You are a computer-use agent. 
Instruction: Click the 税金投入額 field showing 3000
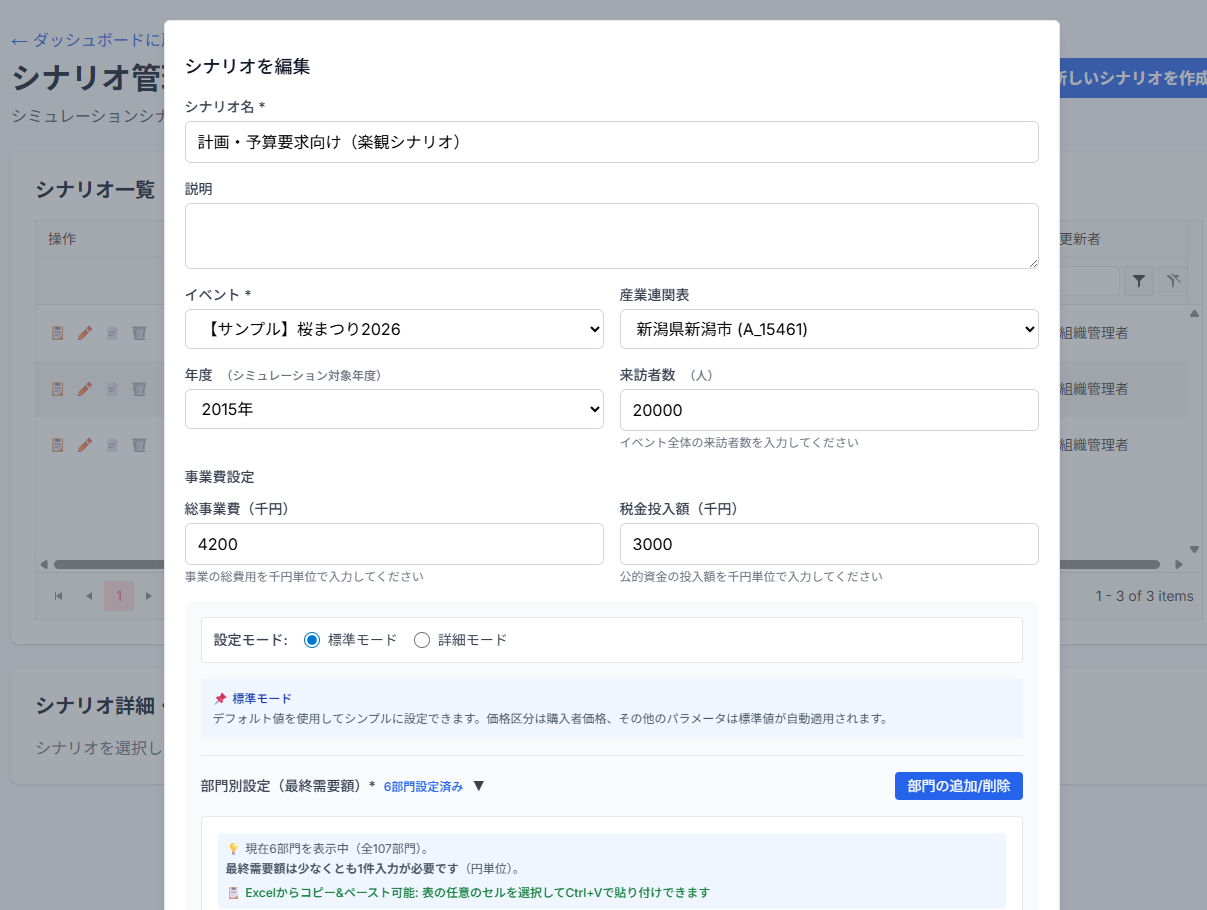pyautogui.click(x=829, y=544)
